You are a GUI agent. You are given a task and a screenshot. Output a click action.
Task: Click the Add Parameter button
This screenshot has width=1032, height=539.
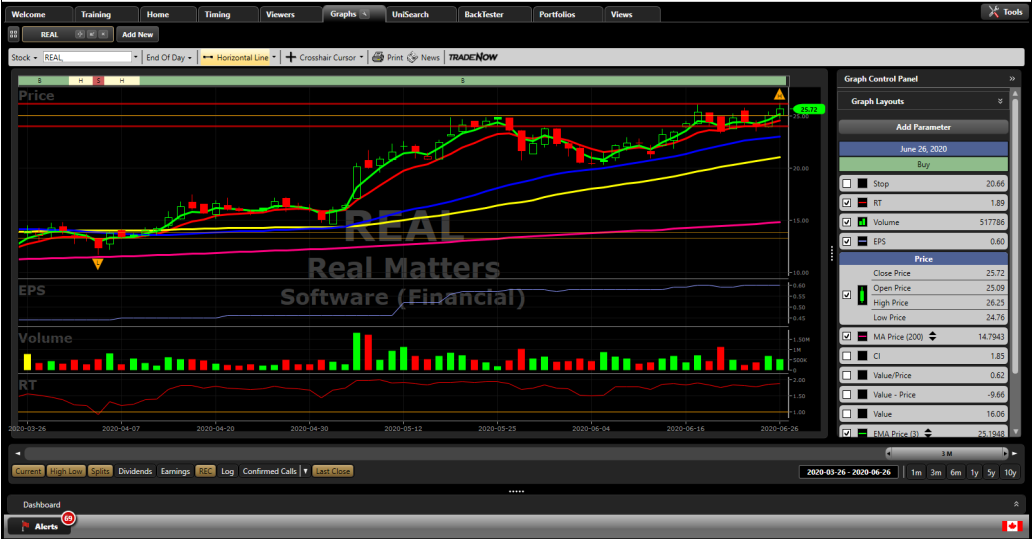pyautogui.click(x=923, y=127)
